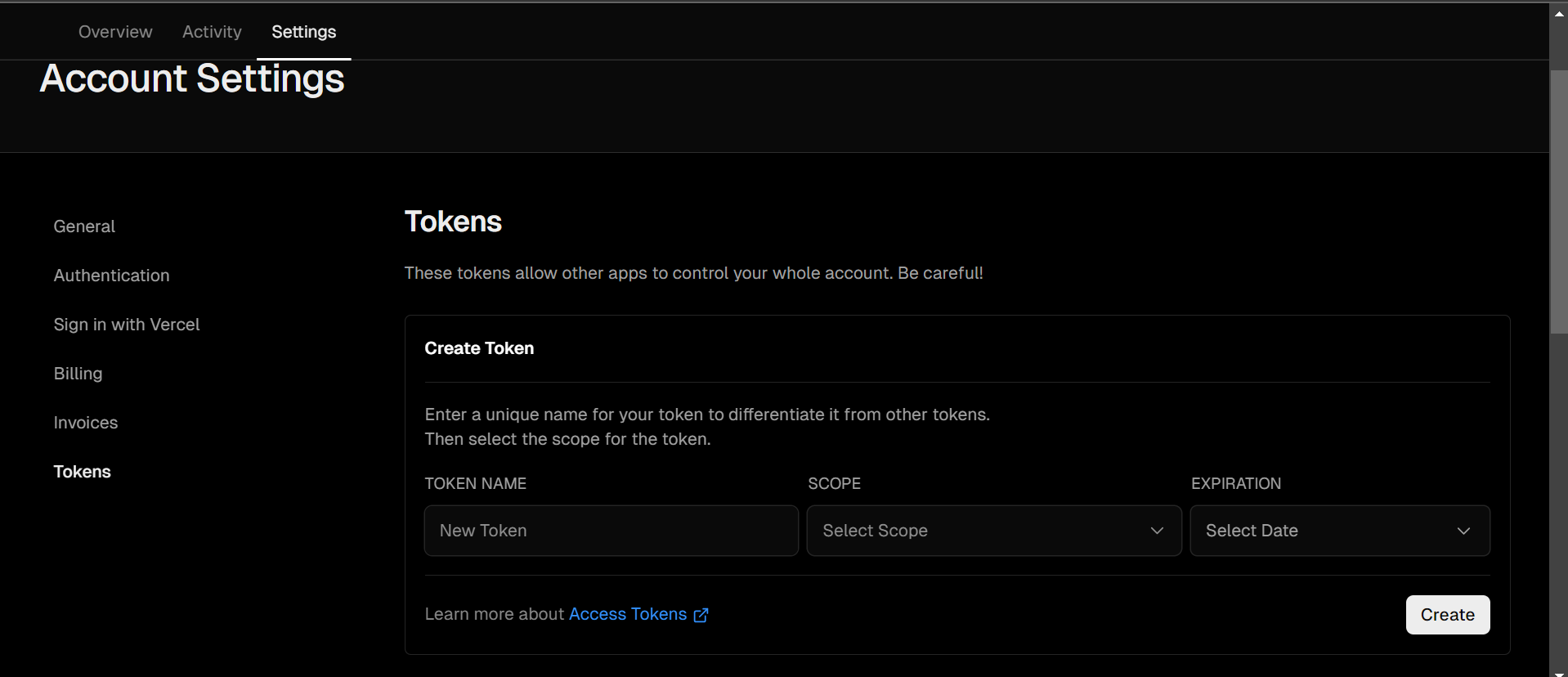
Task: Open the Billing section
Action: tap(78, 374)
